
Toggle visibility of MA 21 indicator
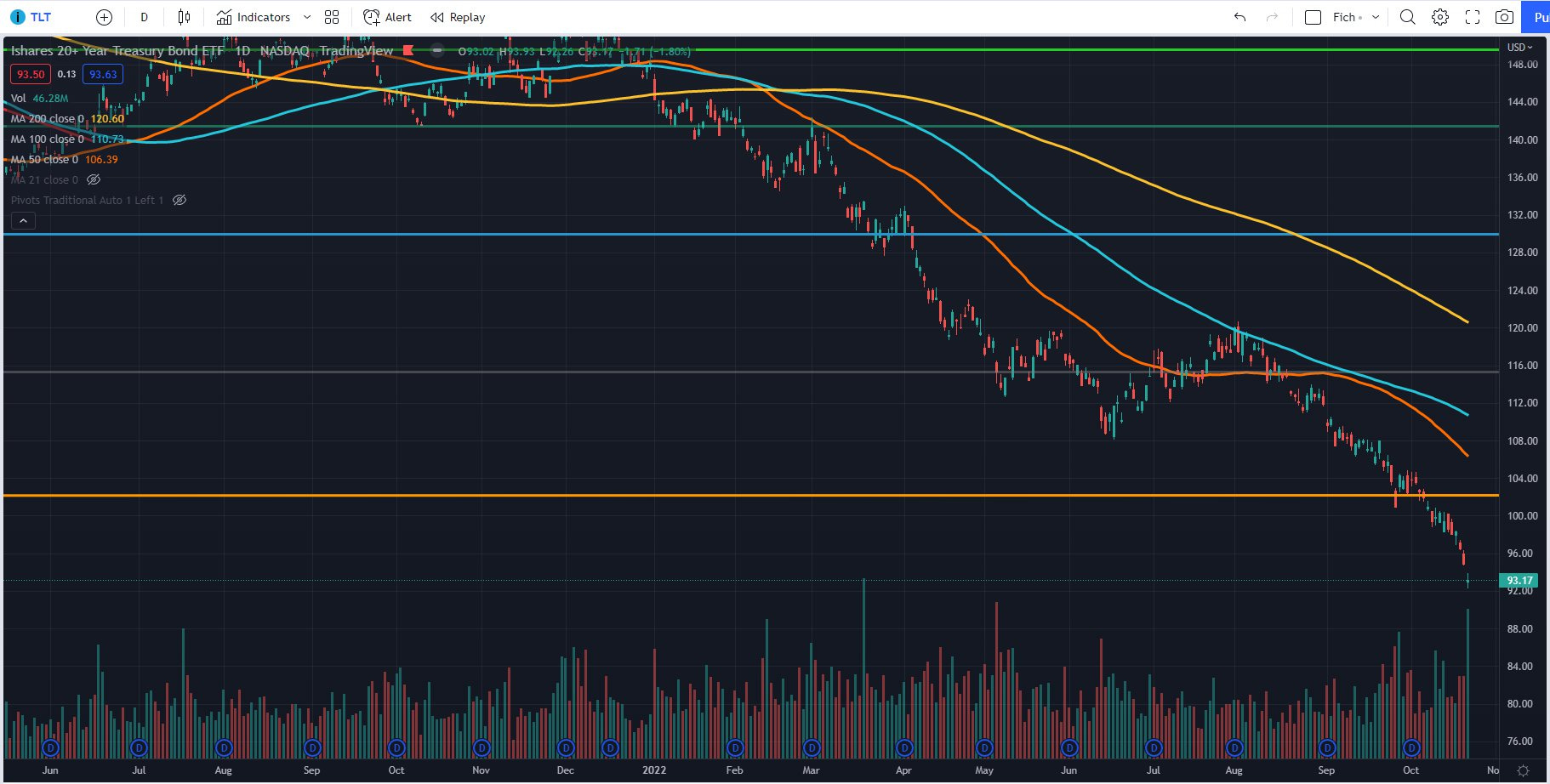click(94, 179)
